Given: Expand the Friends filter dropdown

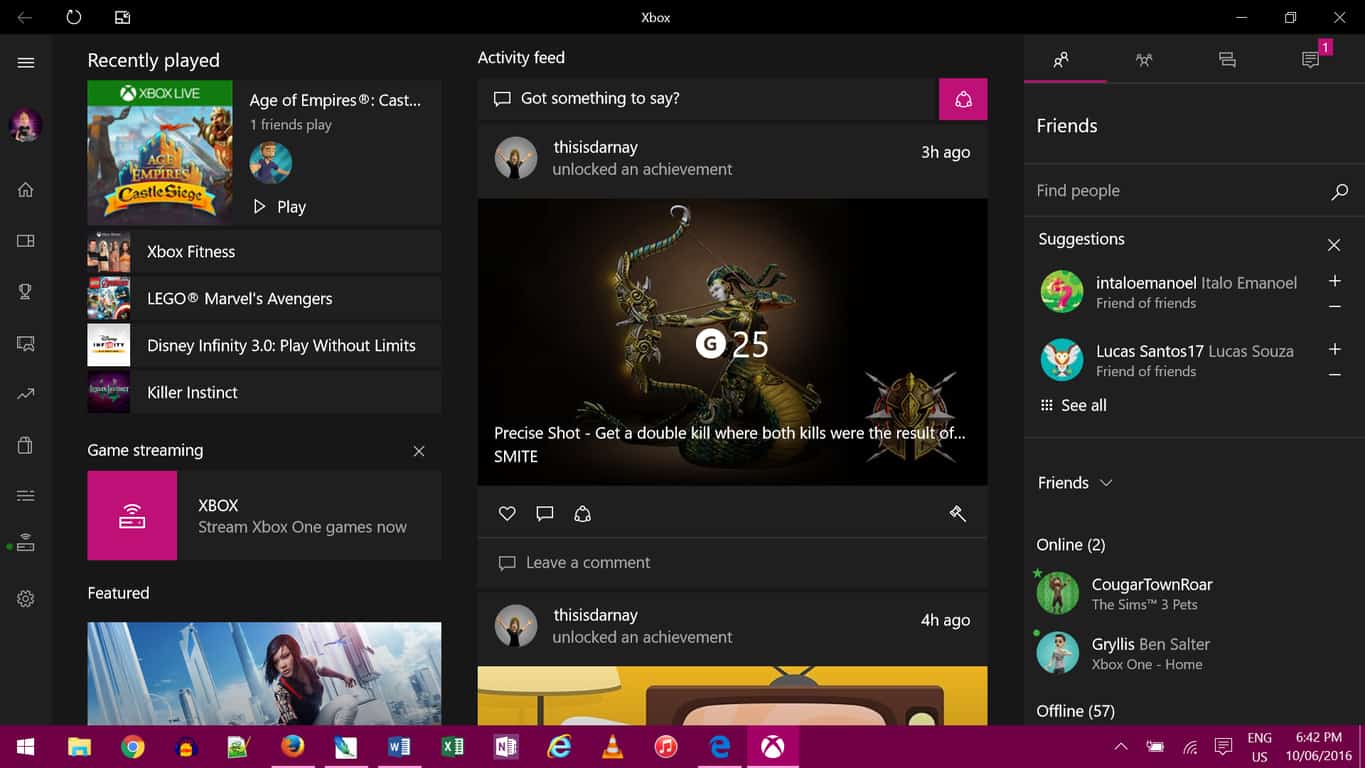Looking at the screenshot, I should point(1075,483).
